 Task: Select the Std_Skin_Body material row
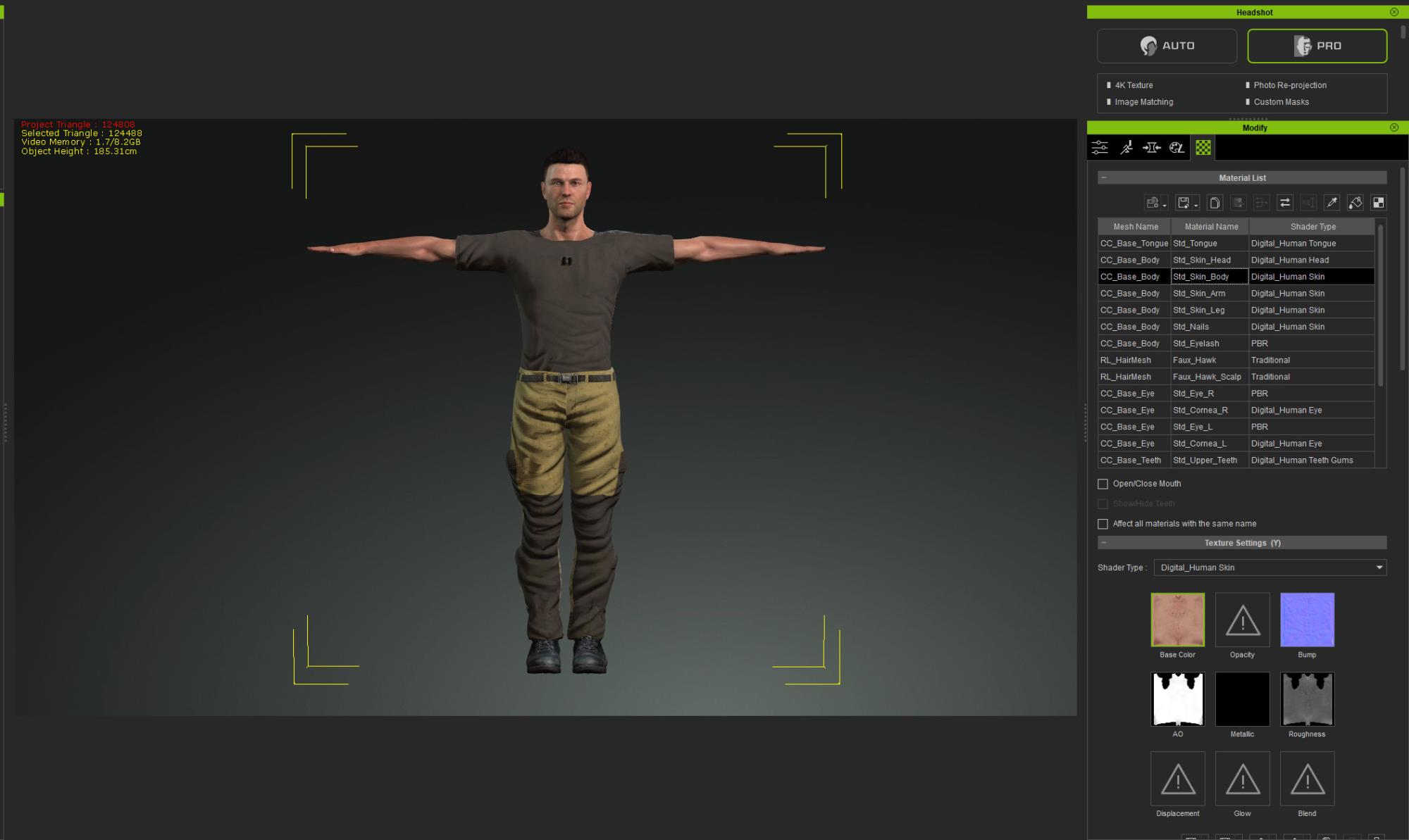click(1236, 277)
